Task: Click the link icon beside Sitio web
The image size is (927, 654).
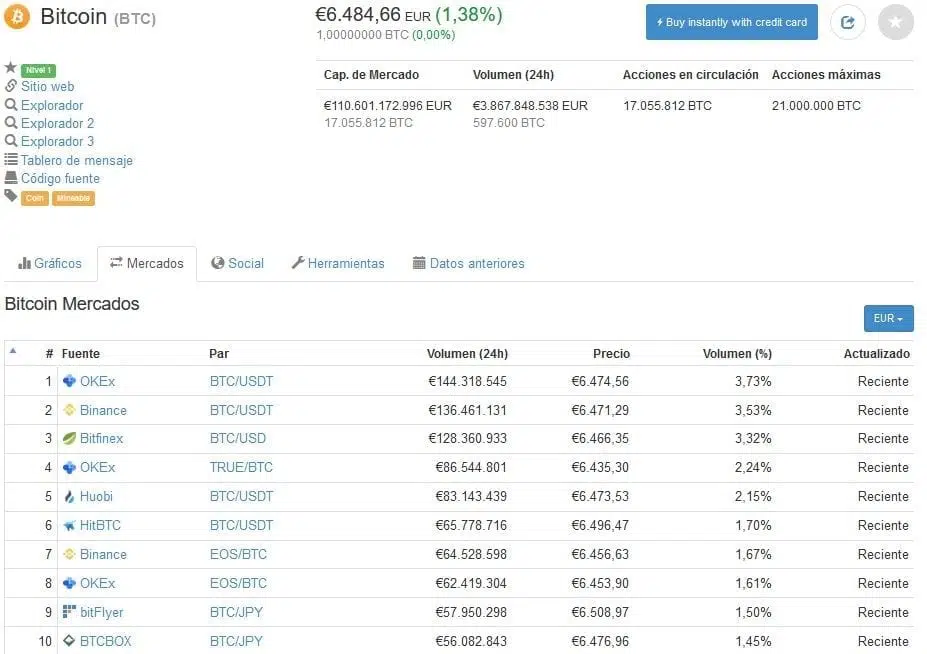Action: (11, 86)
